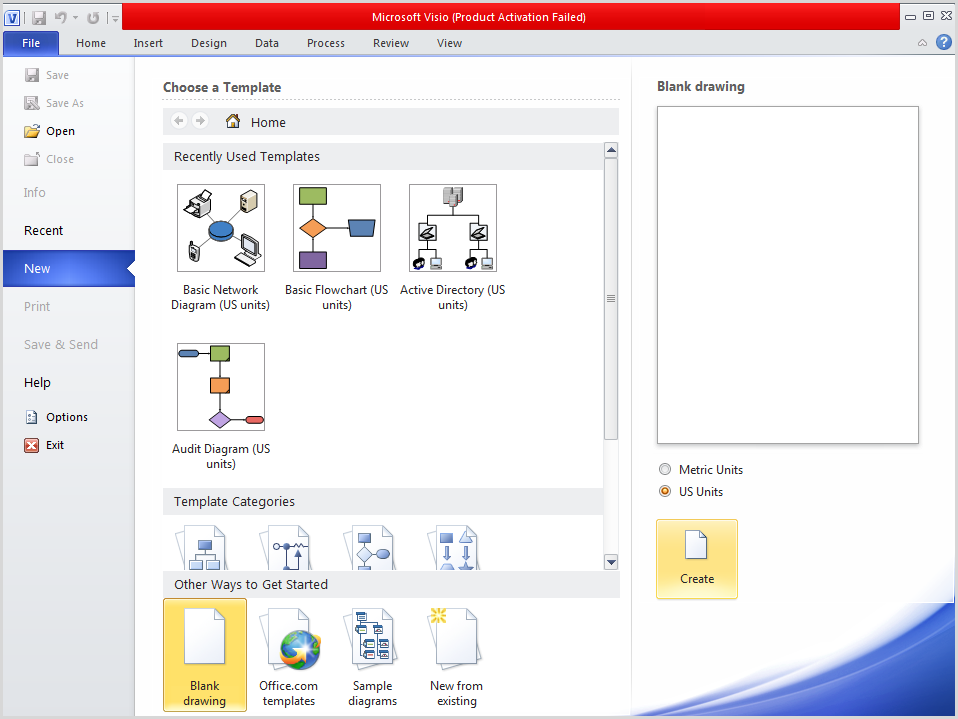Click the Visio application icon in title bar
This screenshot has width=958, height=719.
click(x=12, y=18)
